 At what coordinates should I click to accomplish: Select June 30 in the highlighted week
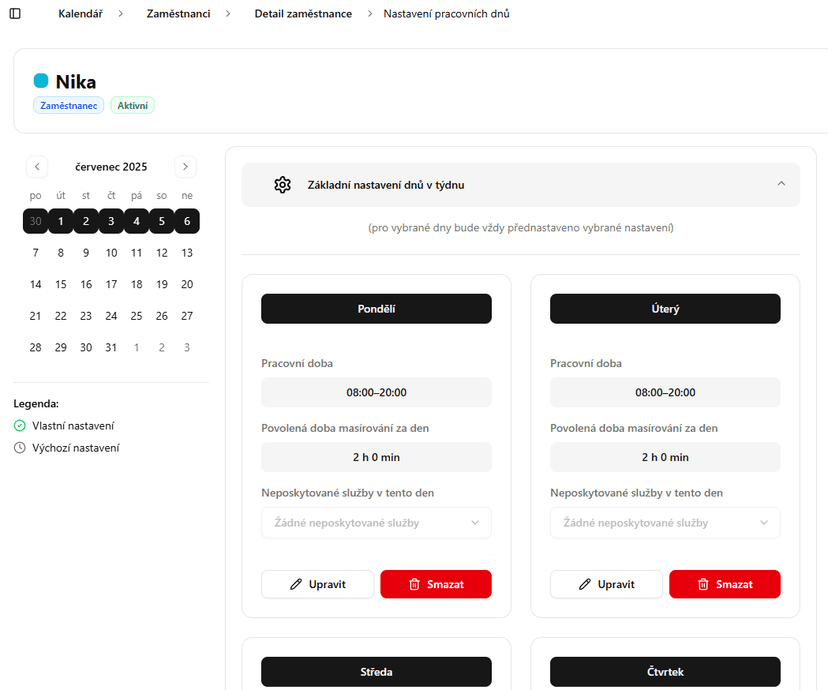point(35,221)
